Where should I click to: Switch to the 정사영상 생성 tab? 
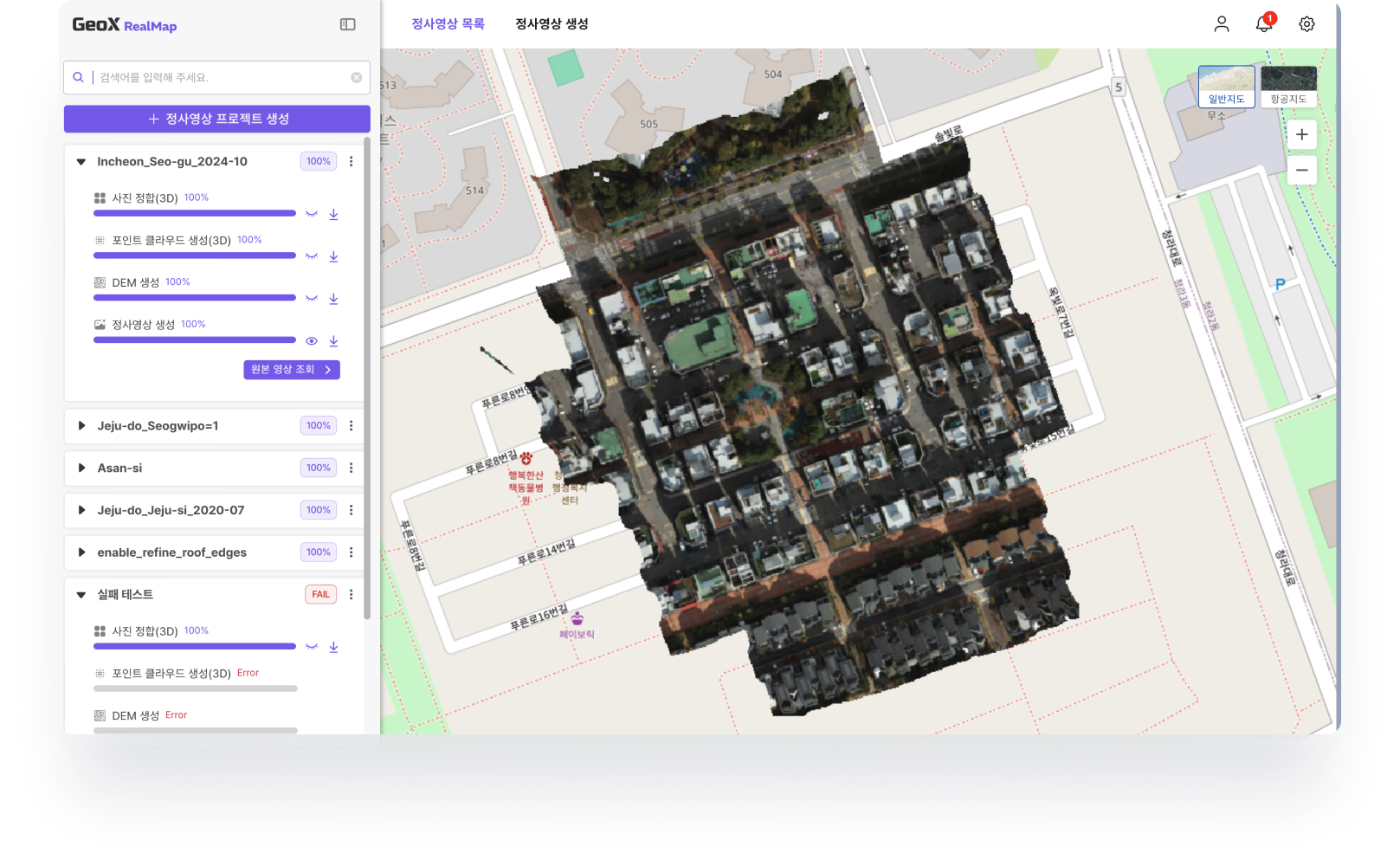[x=552, y=24]
